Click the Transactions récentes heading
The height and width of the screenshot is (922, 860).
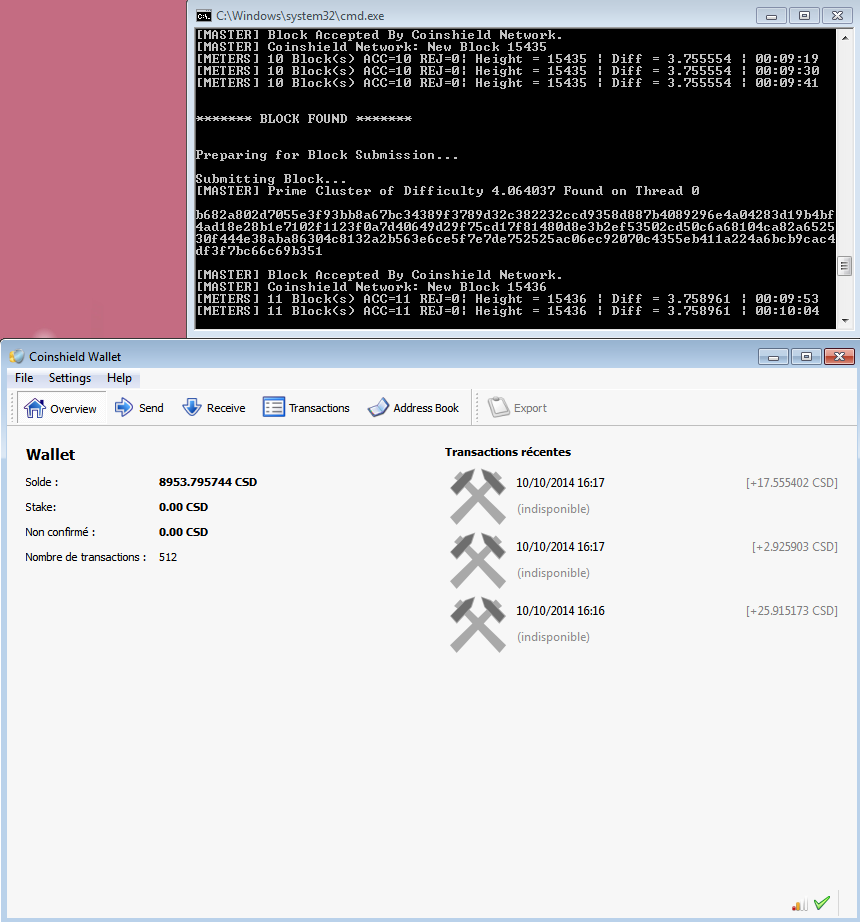(508, 452)
